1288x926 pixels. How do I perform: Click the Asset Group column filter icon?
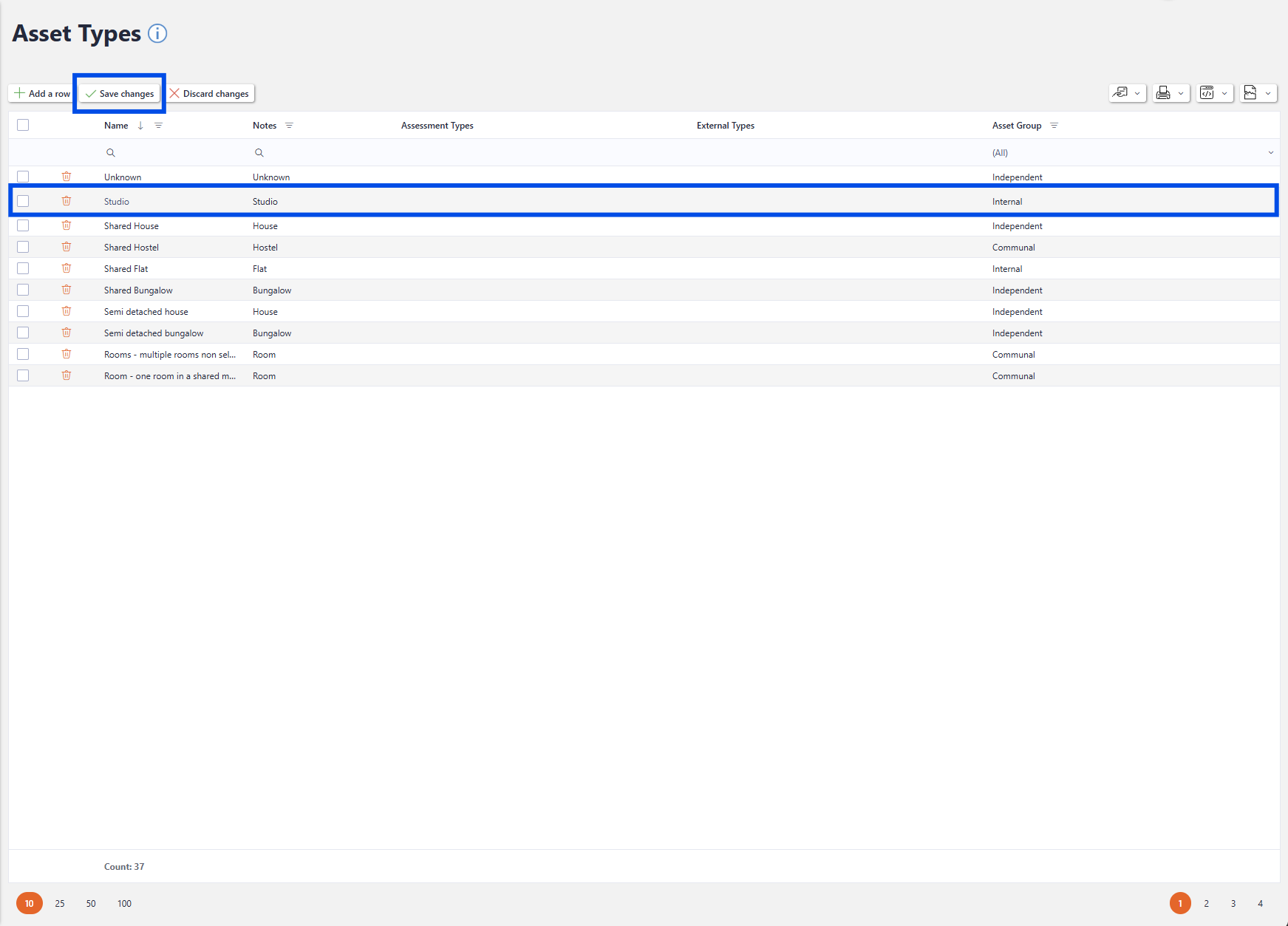1054,126
